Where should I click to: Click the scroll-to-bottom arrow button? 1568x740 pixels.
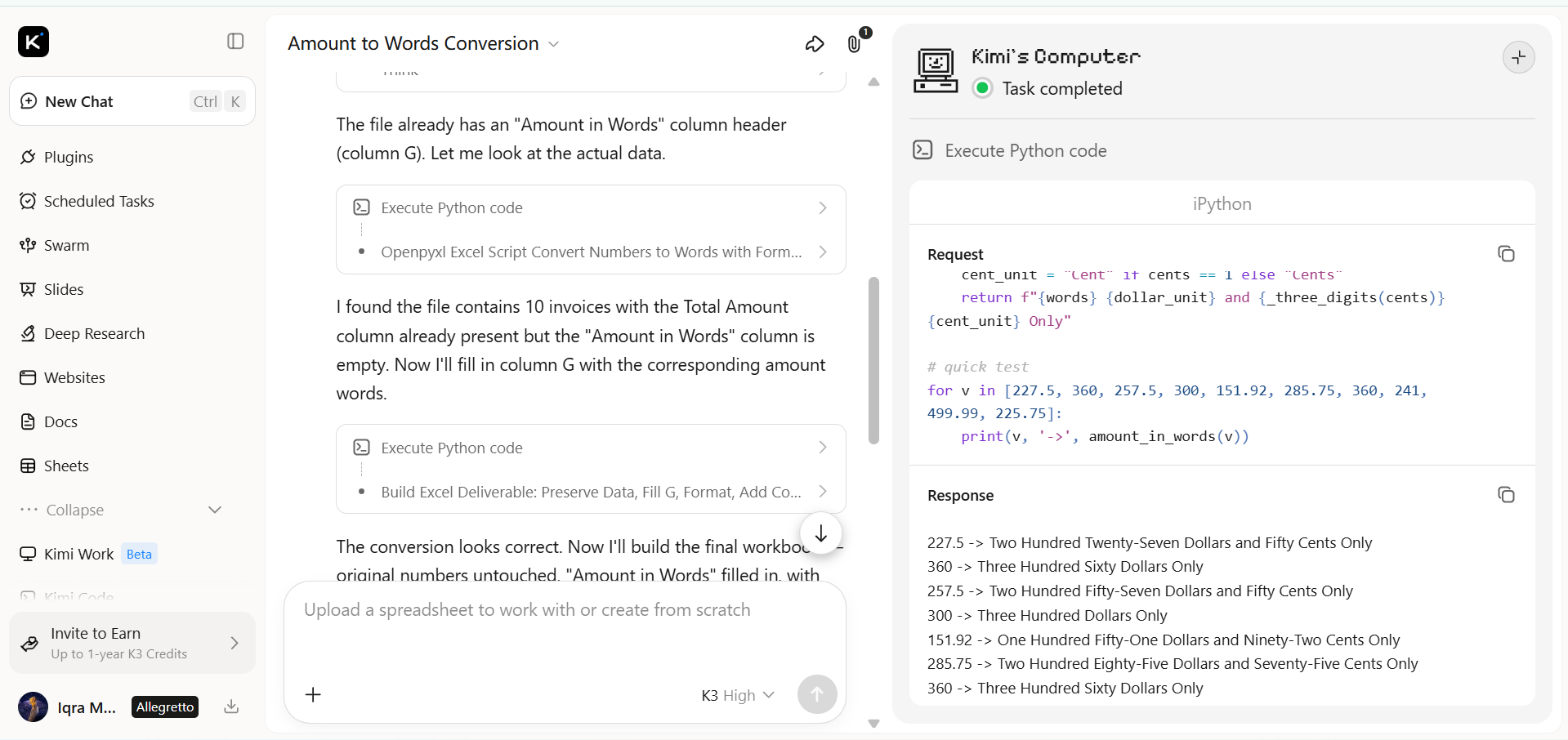pos(821,533)
